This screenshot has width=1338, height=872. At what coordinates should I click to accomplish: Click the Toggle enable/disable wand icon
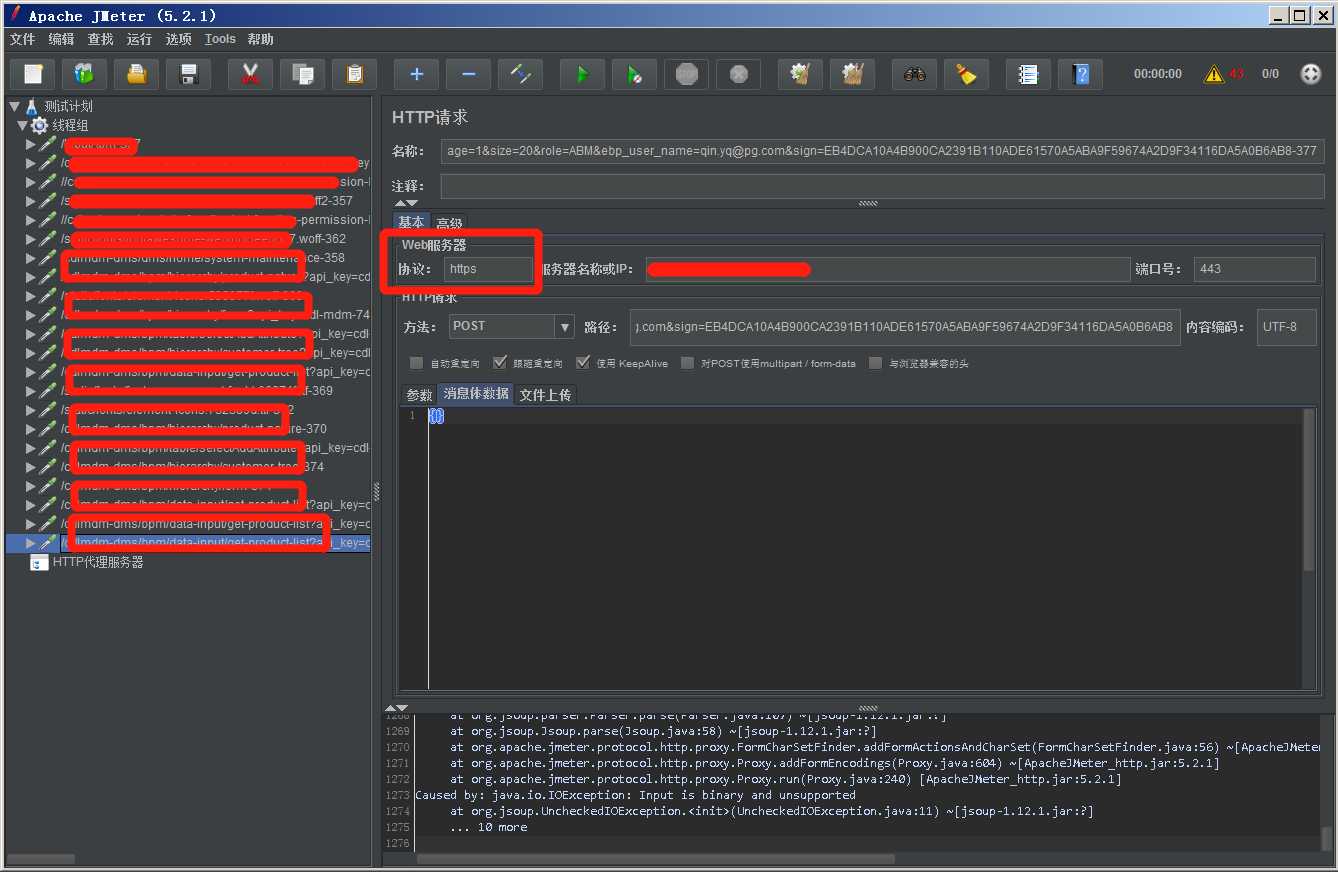(520, 74)
